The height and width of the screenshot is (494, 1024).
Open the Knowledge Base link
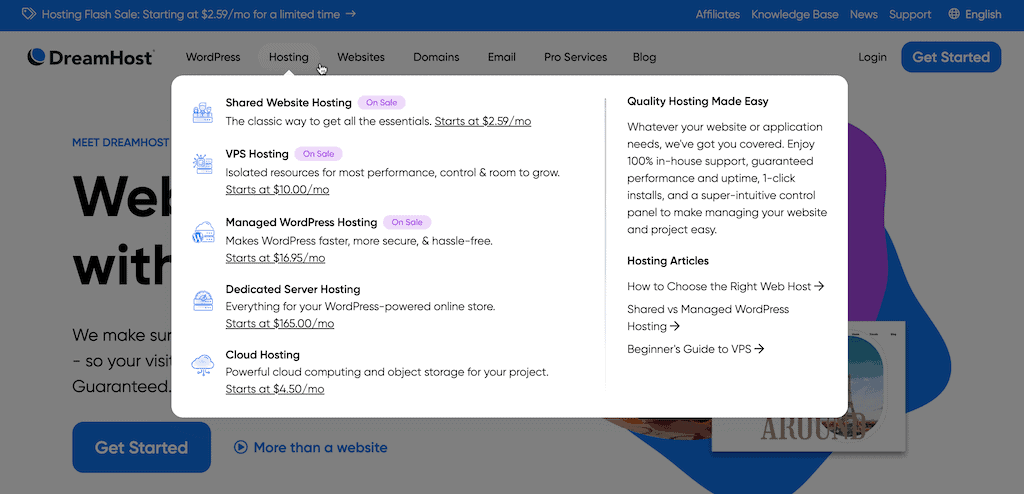tap(795, 14)
